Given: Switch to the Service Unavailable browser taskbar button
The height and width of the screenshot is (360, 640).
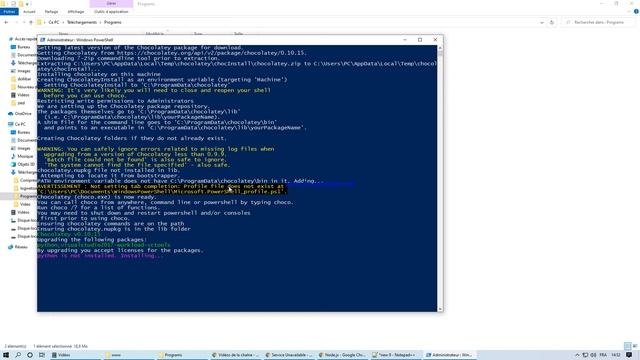Looking at the screenshot, I should point(288,355).
